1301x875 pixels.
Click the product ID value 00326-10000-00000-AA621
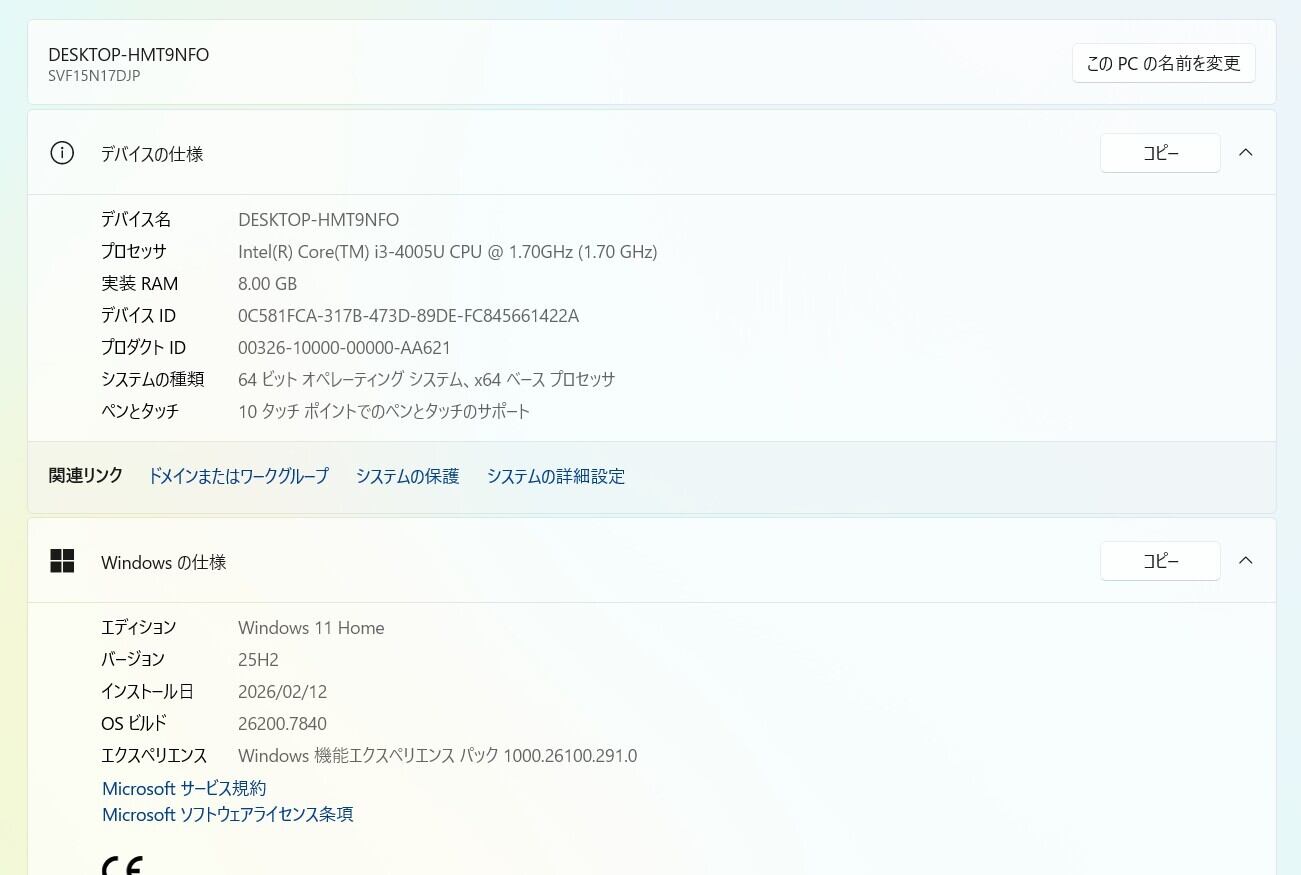click(x=344, y=348)
